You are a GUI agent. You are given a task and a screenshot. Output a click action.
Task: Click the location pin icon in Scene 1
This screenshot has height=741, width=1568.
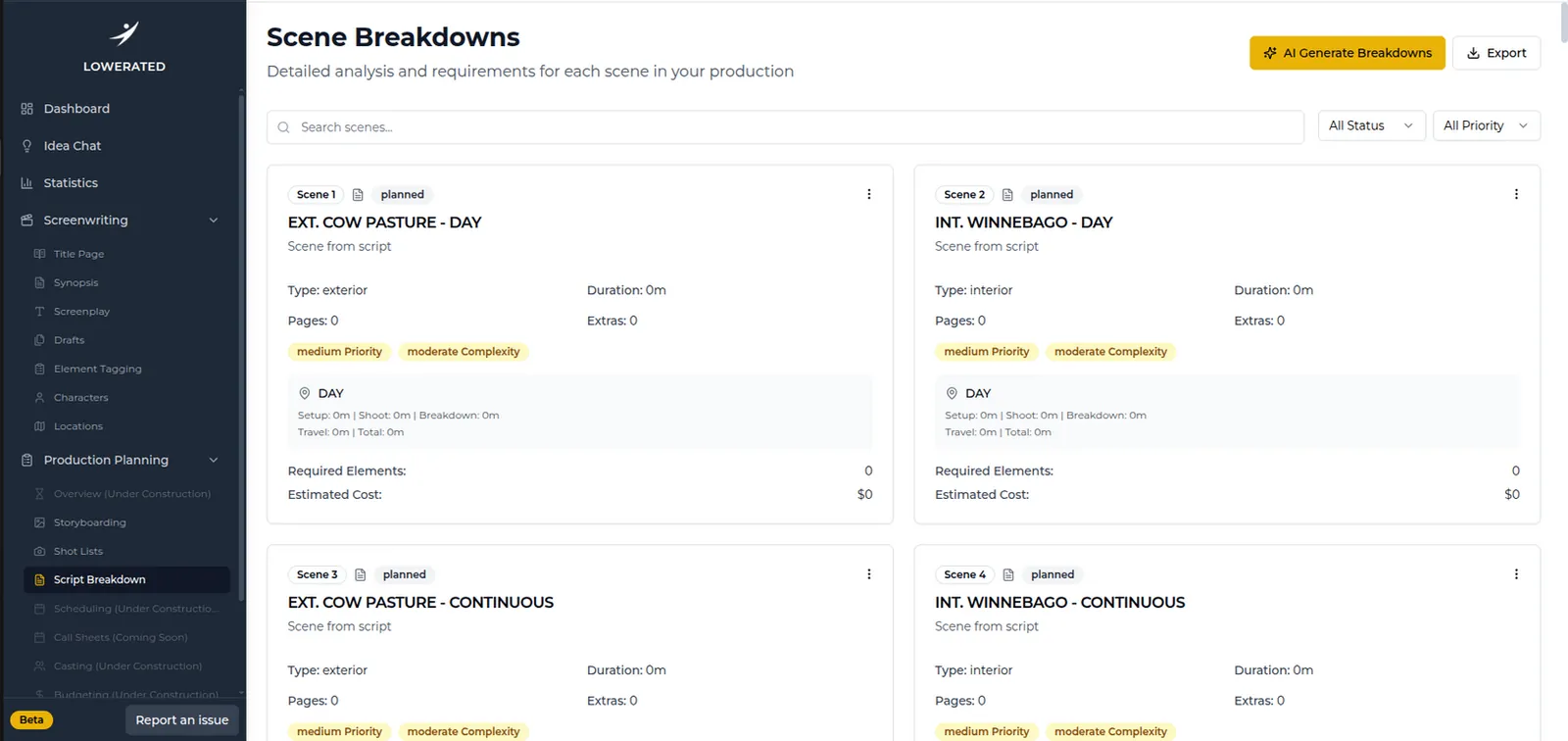[x=304, y=393]
